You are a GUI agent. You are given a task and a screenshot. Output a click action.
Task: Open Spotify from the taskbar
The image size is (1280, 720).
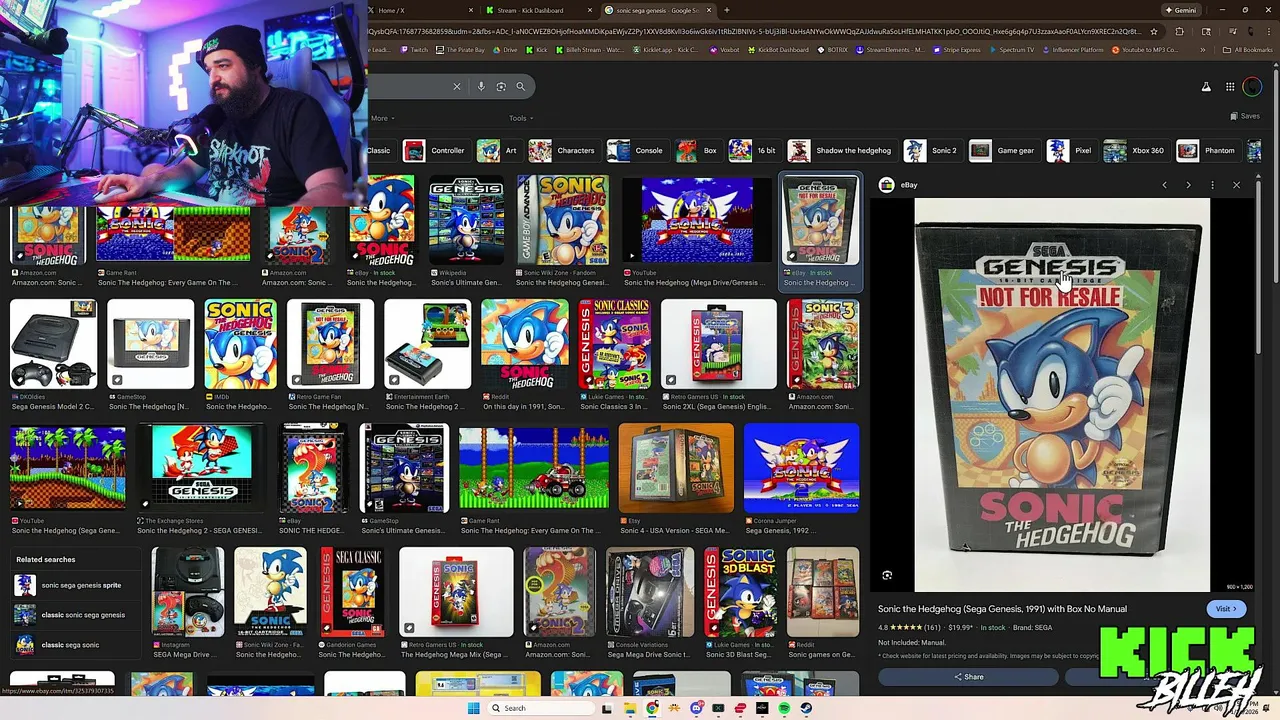point(784,708)
